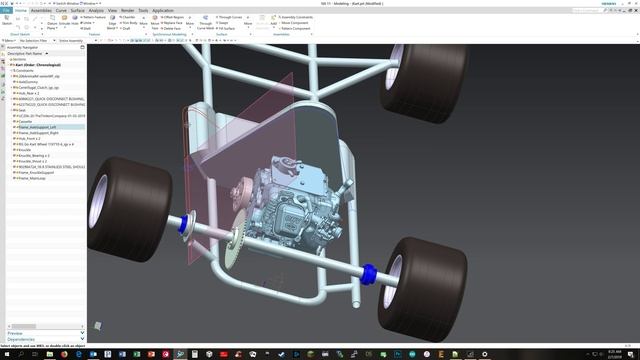Image resolution: width=640 pixels, height=360 pixels.
Task: Click the Draft command
Action: pyautogui.click(x=126, y=29)
